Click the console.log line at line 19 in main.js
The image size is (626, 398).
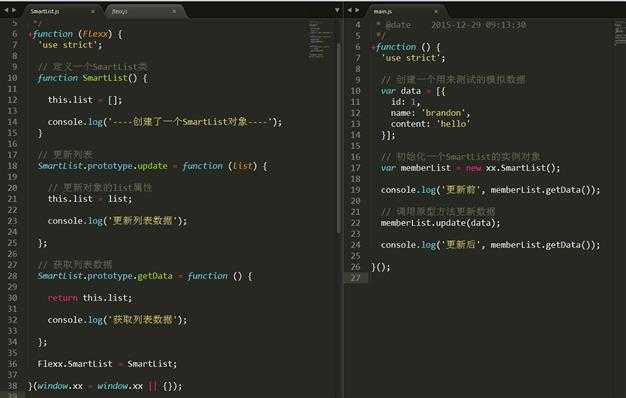[491, 190]
